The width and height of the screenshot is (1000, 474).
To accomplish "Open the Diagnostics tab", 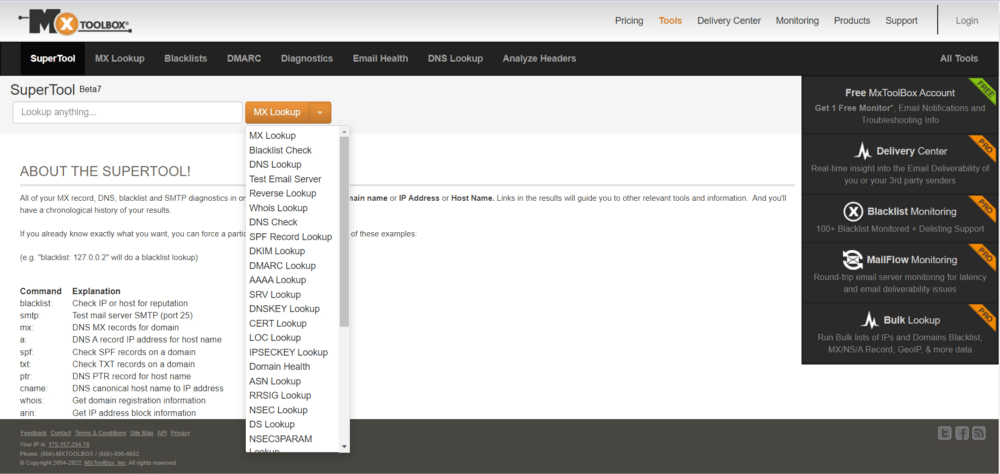I will 307,59.
